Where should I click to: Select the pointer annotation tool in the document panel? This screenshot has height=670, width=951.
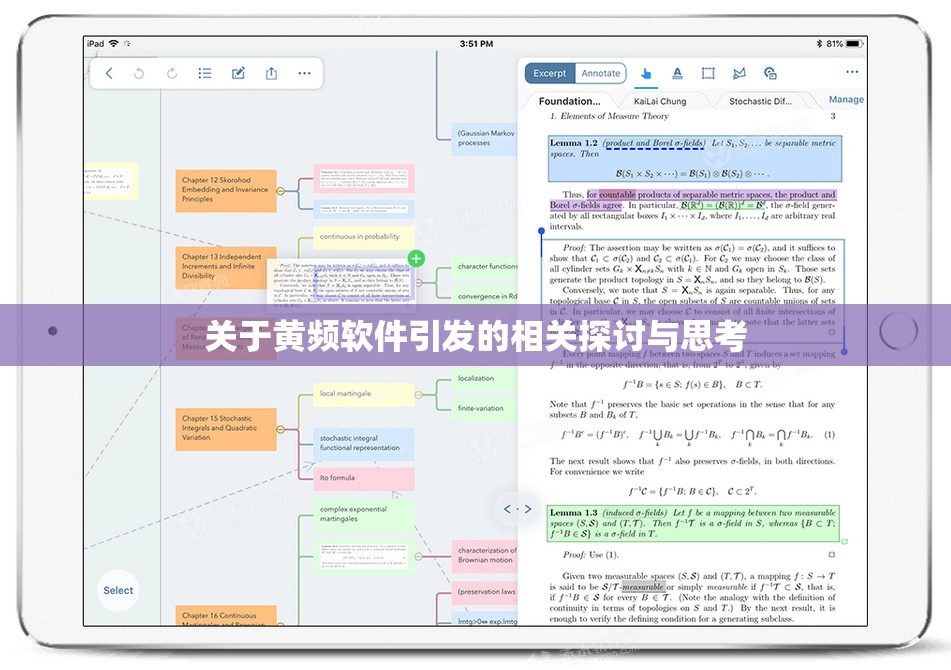[x=645, y=73]
